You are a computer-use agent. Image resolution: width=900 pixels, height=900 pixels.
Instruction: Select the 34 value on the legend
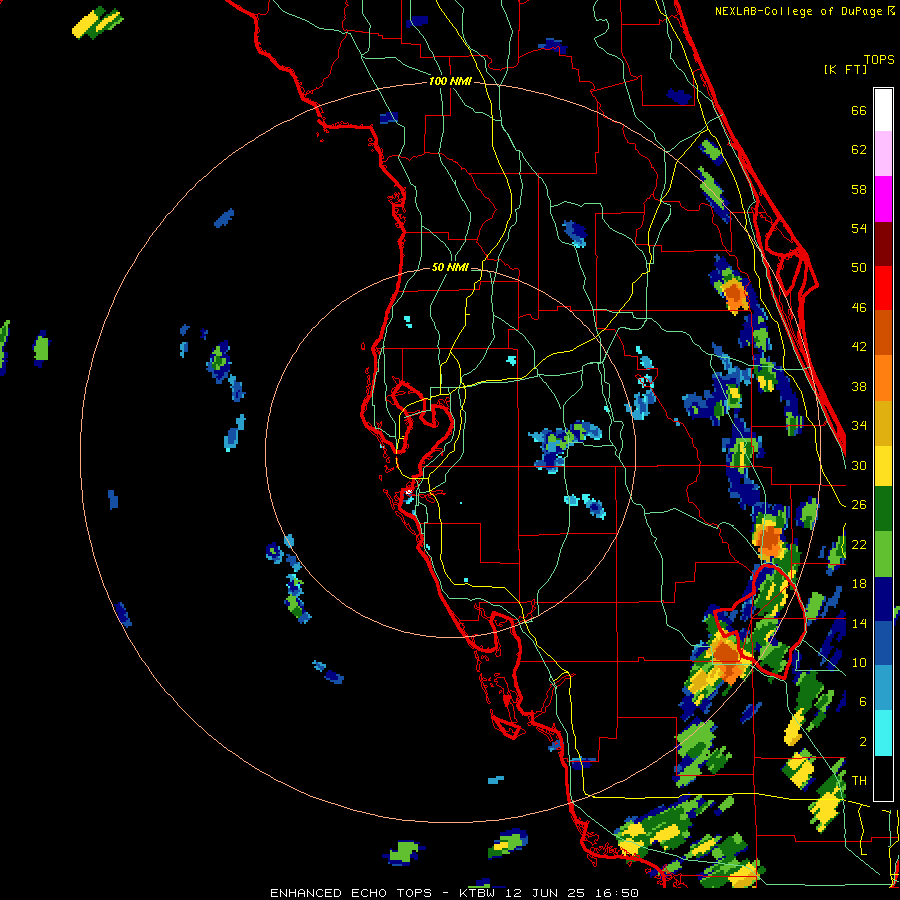(859, 425)
